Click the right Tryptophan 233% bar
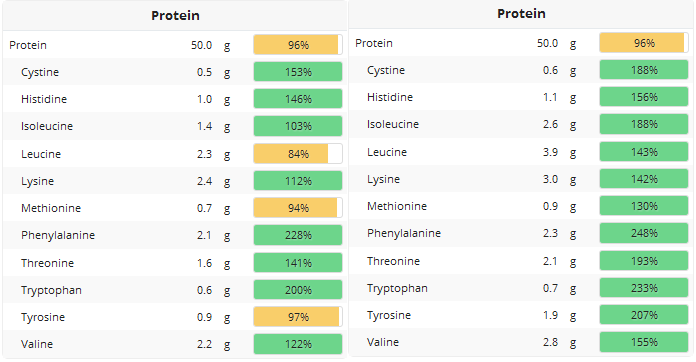The width and height of the screenshot is (696, 362). pos(644,288)
